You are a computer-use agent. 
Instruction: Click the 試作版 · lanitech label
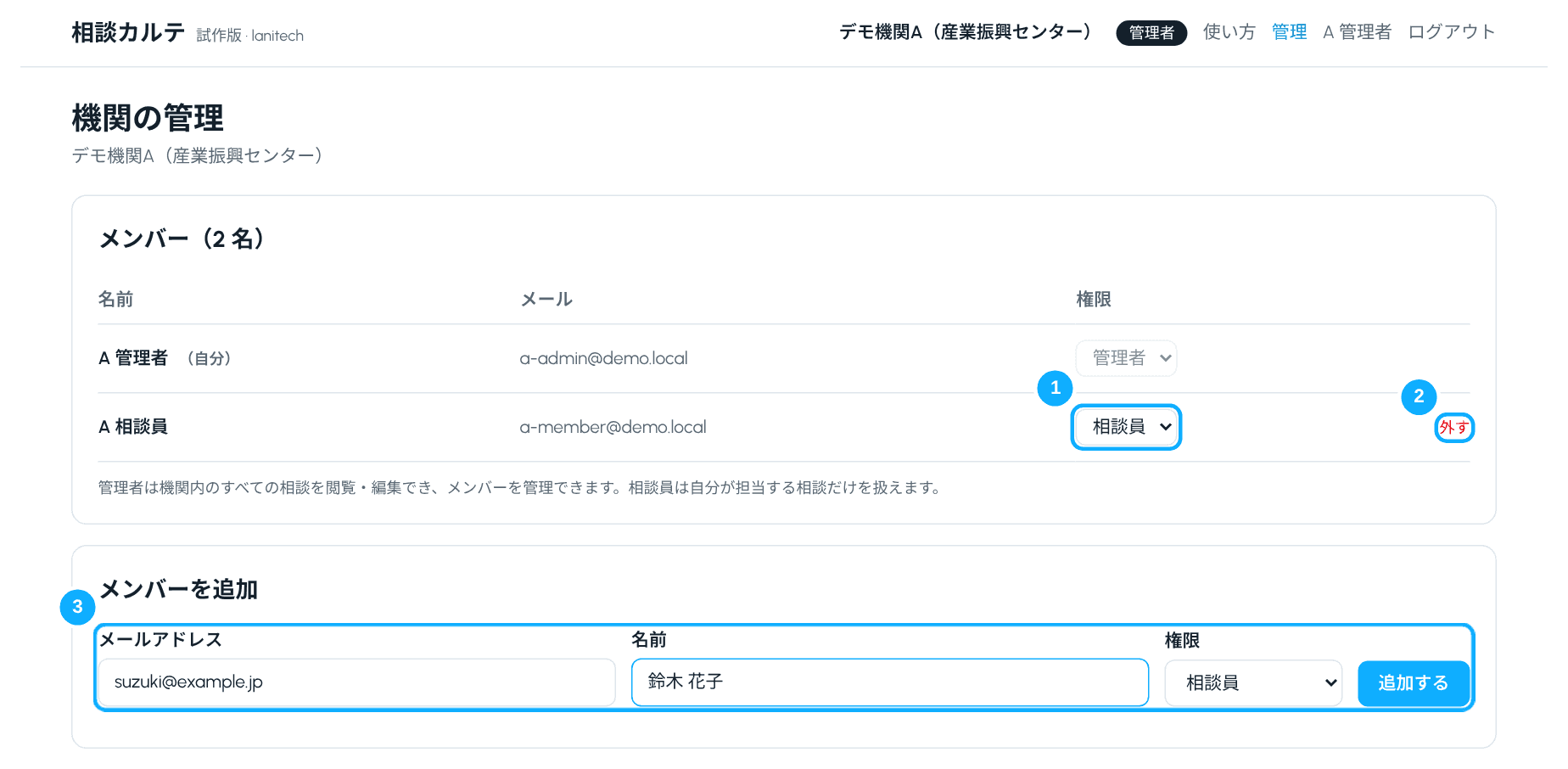point(250,36)
